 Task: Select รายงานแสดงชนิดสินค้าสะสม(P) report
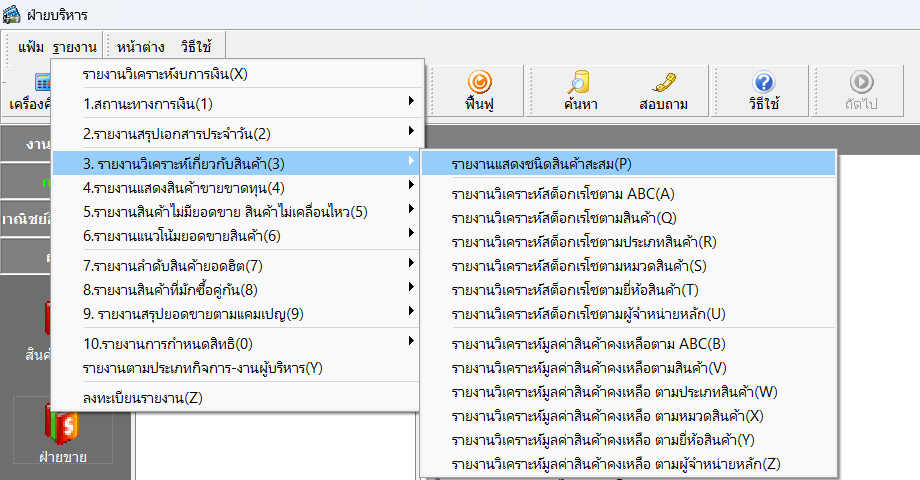coord(541,163)
